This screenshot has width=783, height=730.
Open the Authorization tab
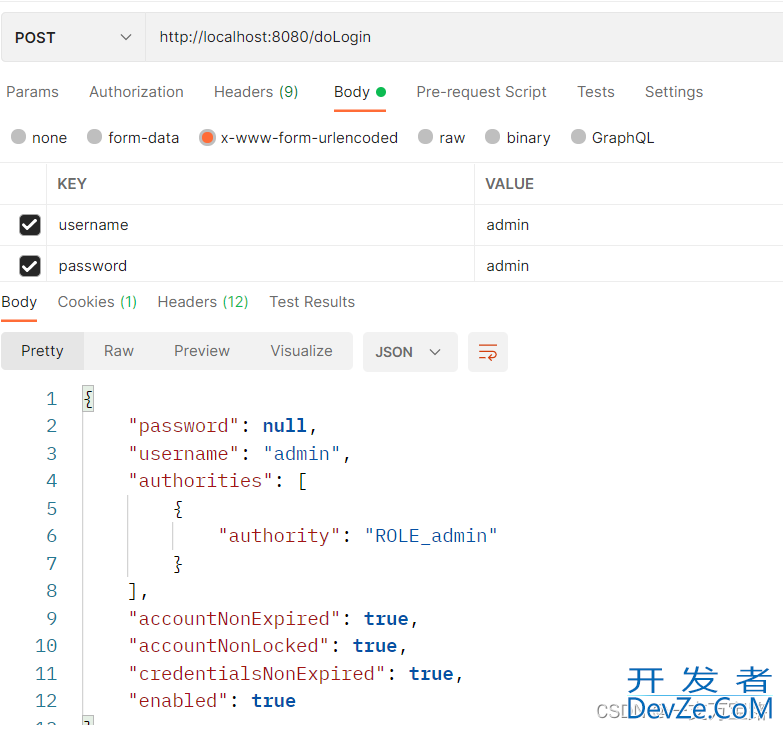[x=136, y=92]
